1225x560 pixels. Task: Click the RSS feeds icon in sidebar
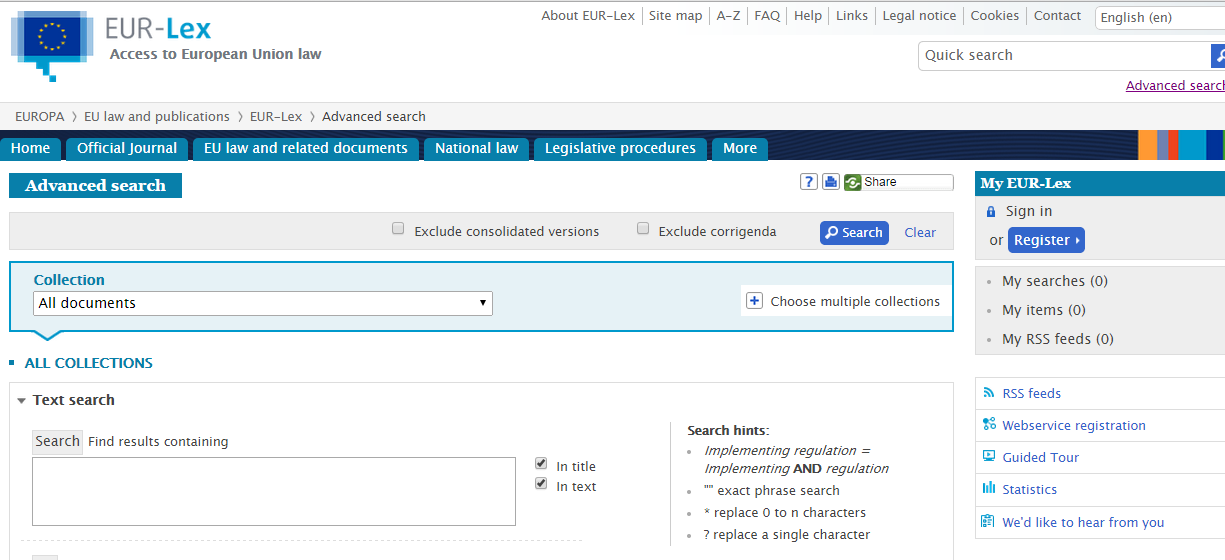click(989, 393)
